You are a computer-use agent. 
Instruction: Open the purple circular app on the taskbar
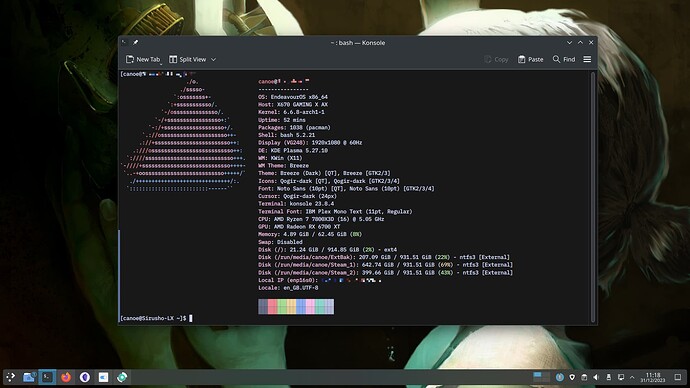pos(85,377)
